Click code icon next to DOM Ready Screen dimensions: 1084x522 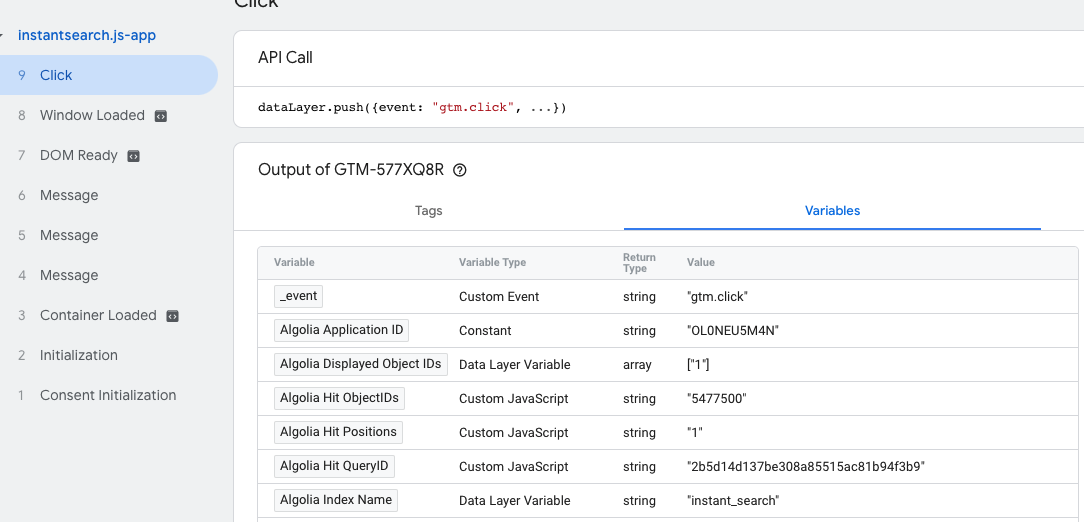pos(134,156)
